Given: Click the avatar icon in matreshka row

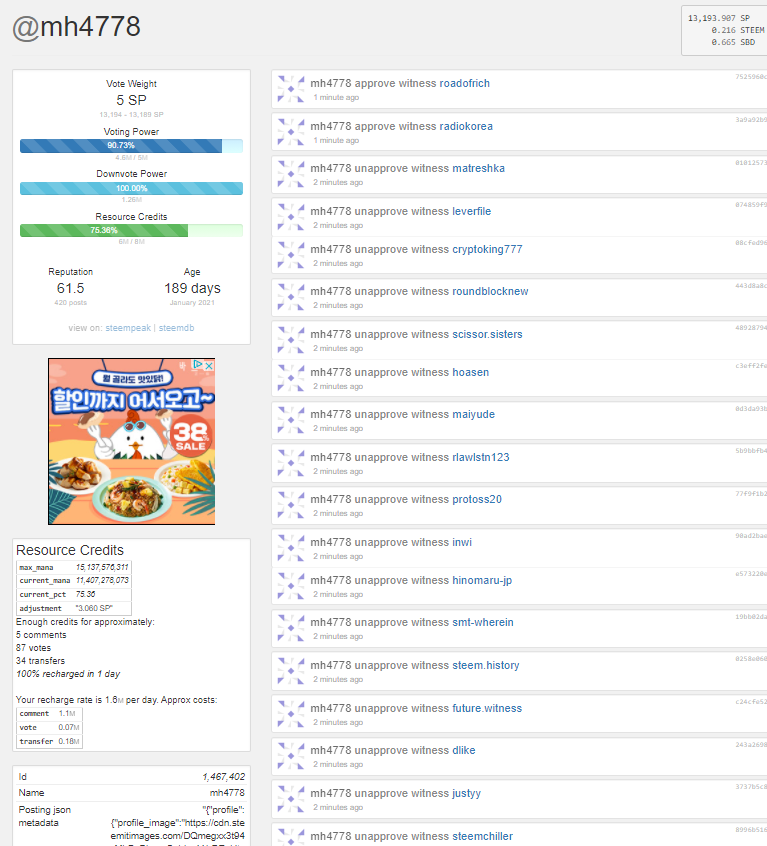Looking at the screenshot, I should pos(291,174).
